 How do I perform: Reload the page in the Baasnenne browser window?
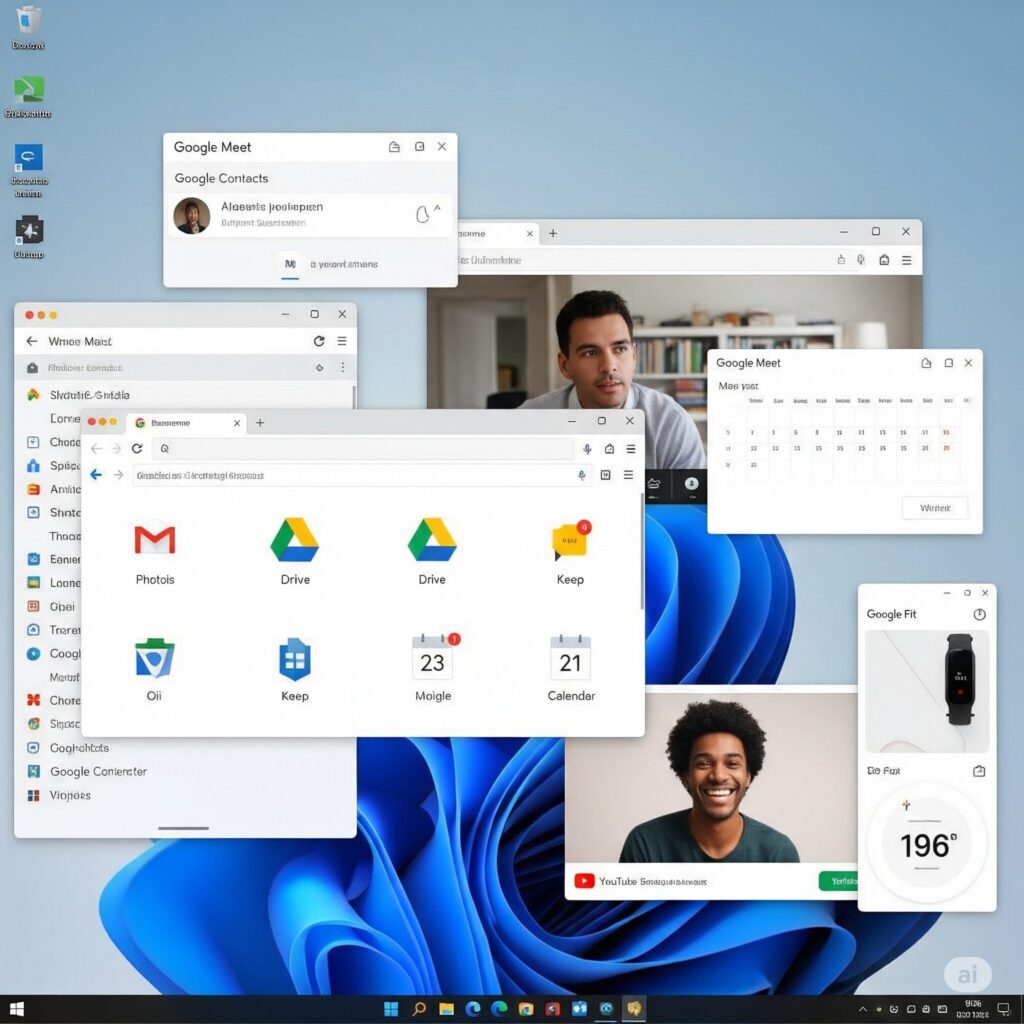[136, 449]
